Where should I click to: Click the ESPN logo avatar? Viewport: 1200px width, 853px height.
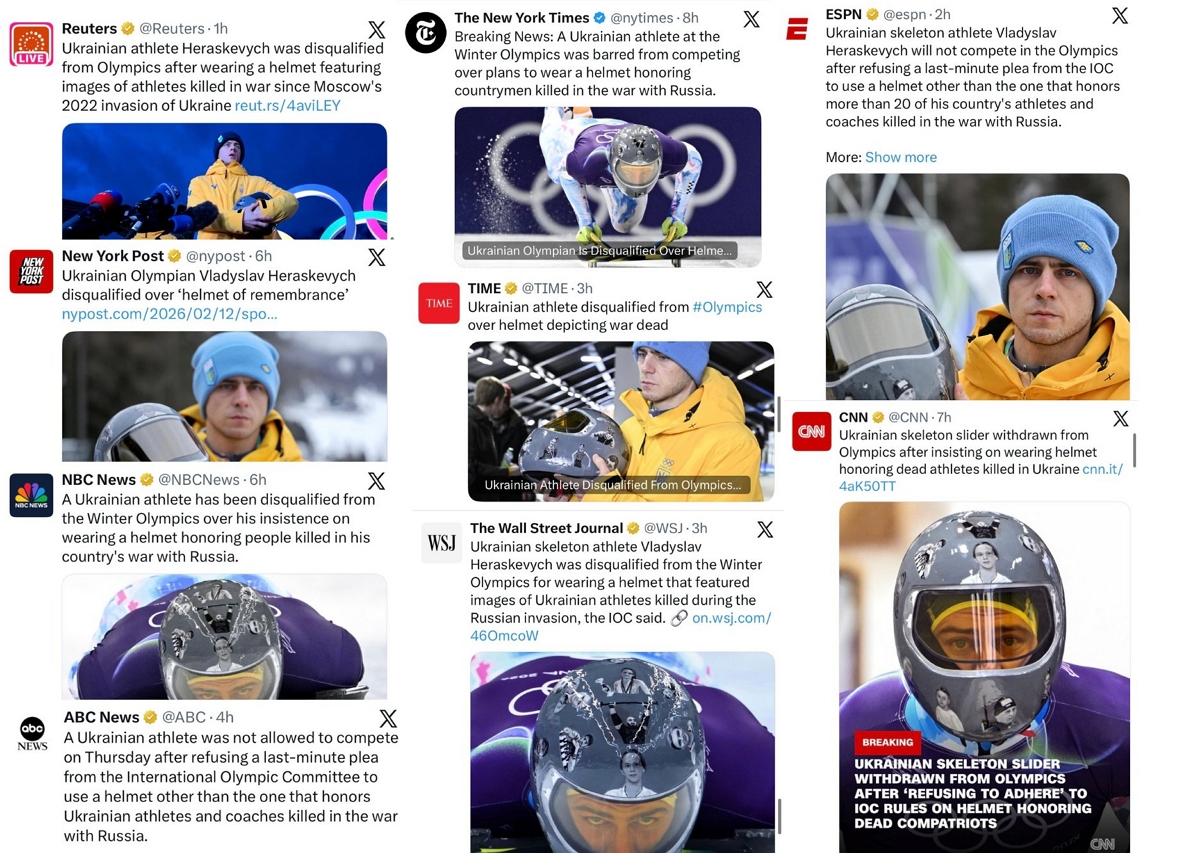797,30
